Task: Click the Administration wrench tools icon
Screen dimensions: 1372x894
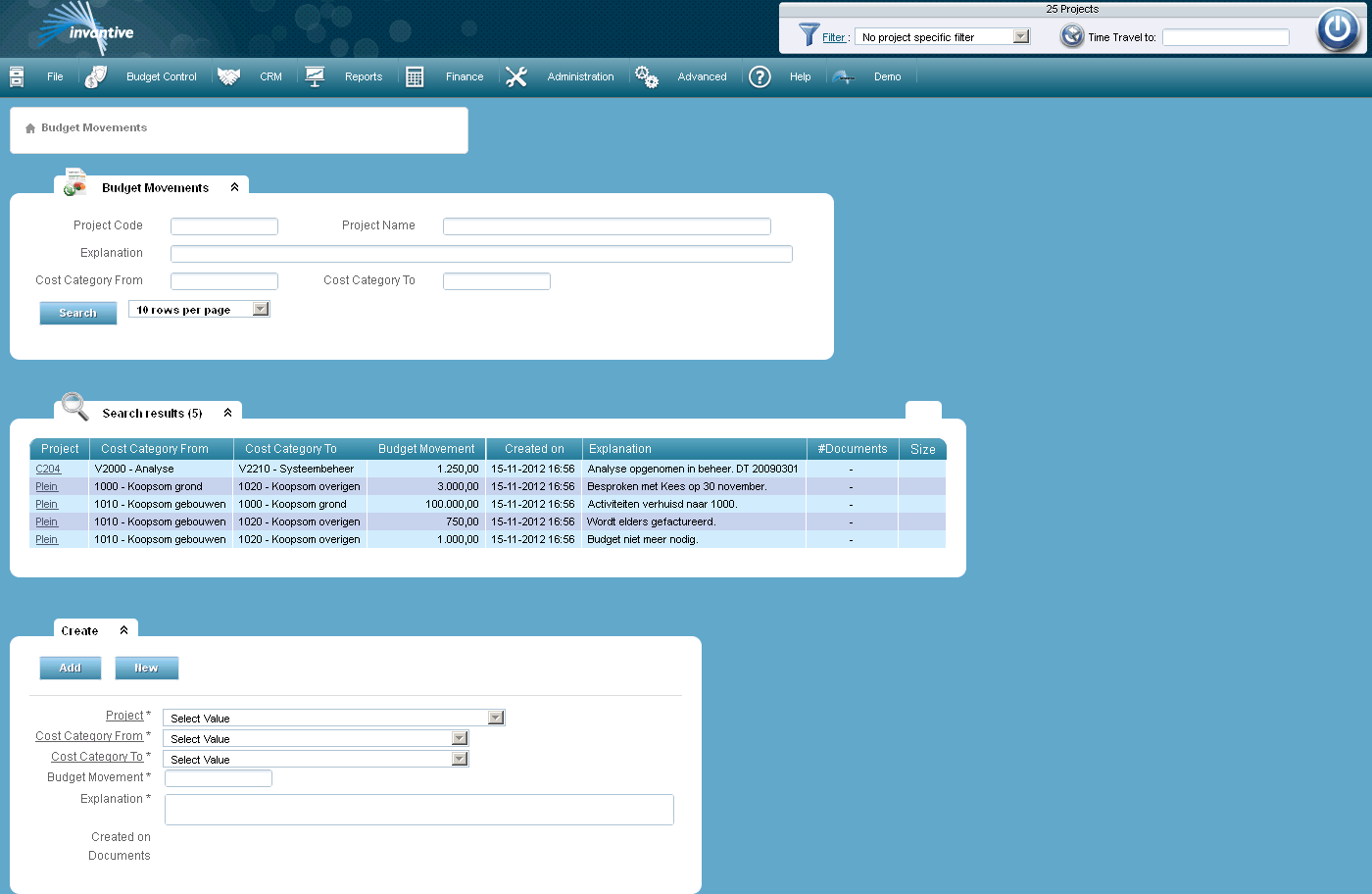Action: [x=516, y=76]
